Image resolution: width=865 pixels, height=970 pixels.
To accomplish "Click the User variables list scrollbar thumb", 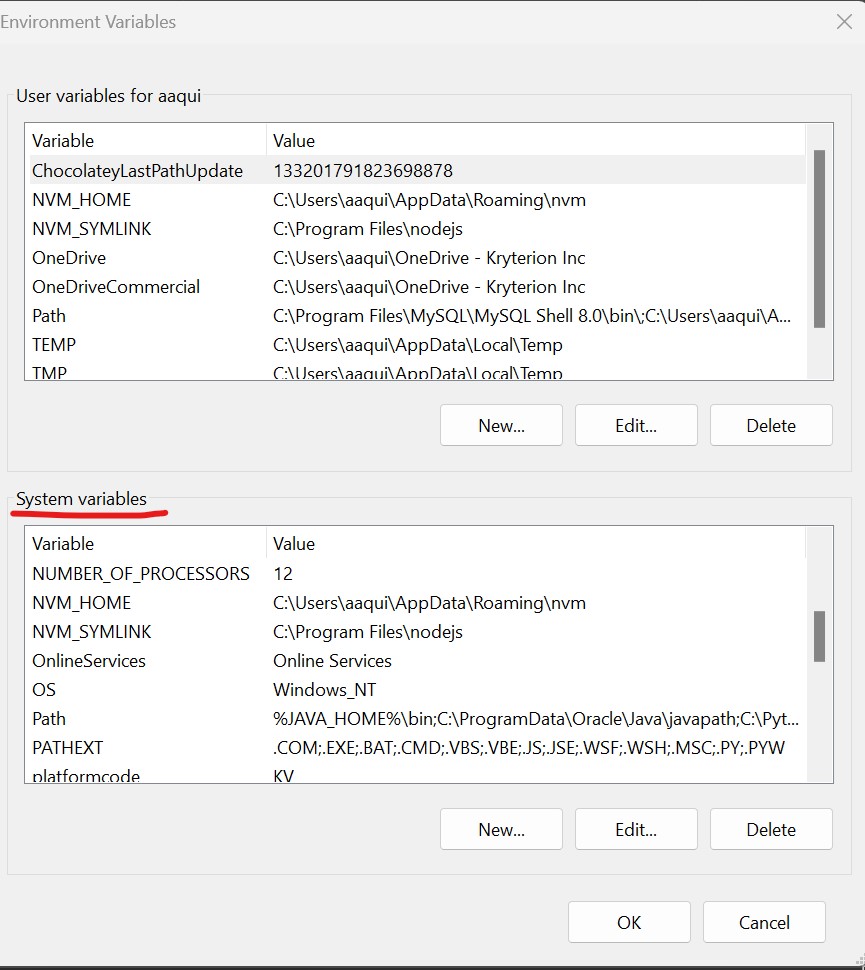I will pos(819,238).
